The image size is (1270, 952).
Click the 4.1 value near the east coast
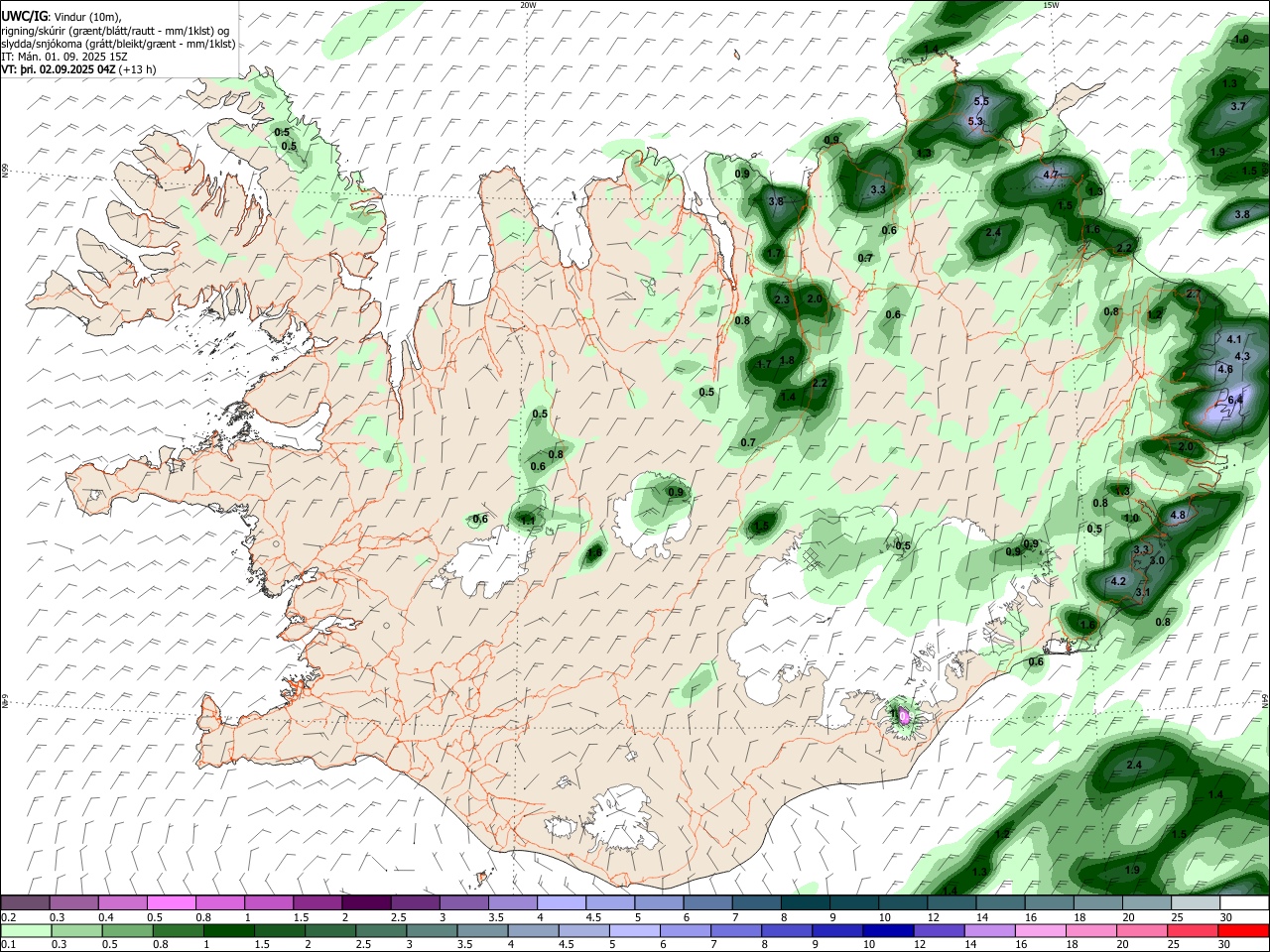1234,339
